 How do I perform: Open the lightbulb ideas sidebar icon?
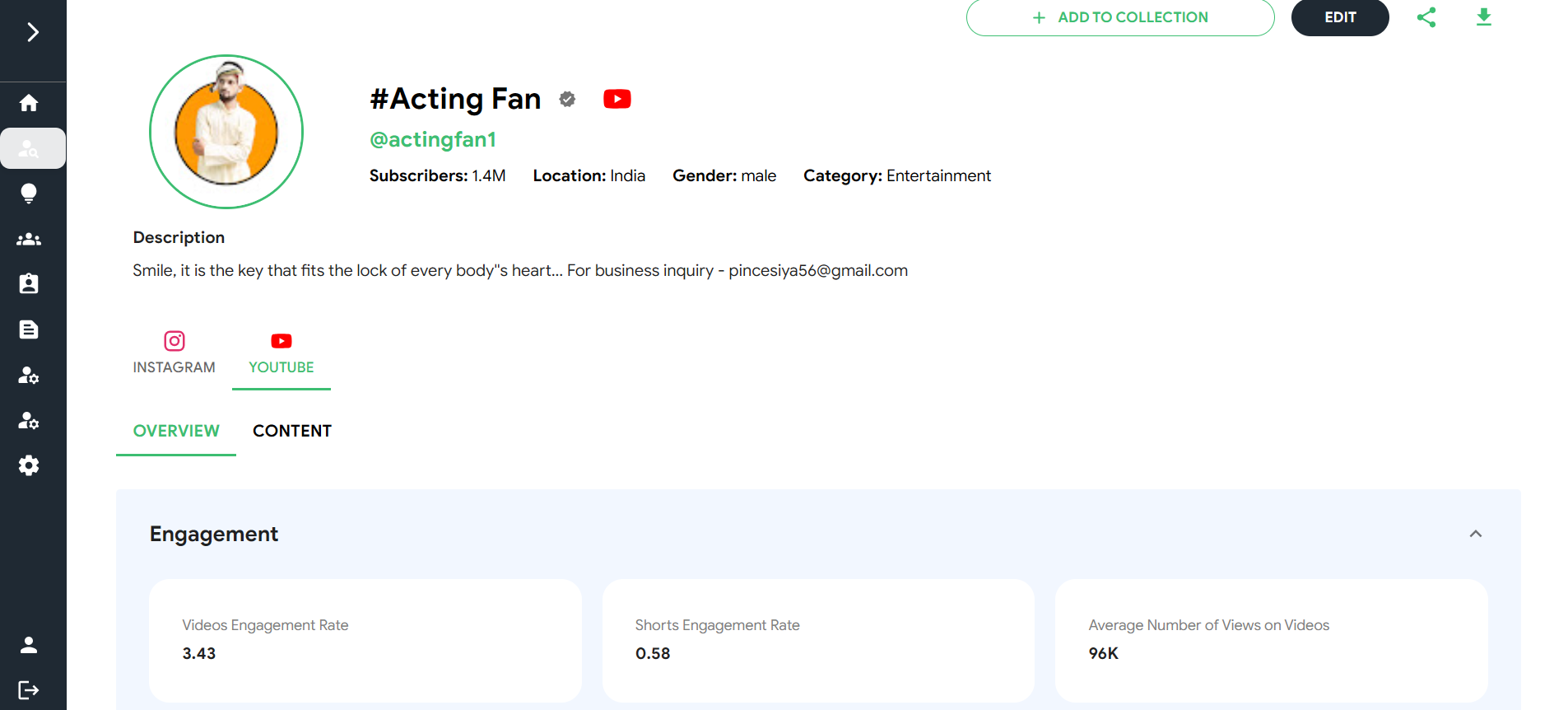[x=29, y=194]
